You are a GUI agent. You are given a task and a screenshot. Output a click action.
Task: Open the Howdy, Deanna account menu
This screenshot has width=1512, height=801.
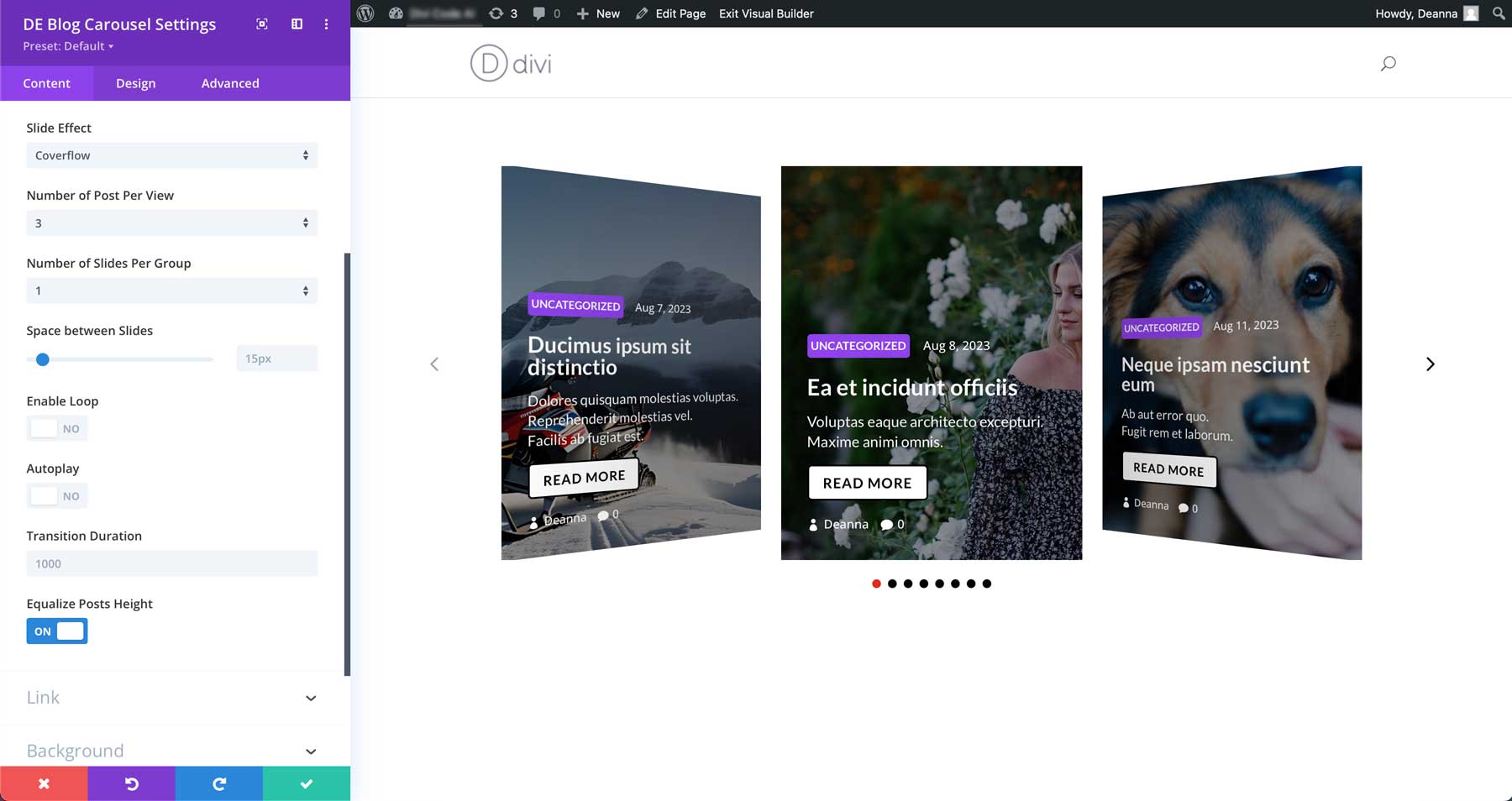tap(1426, 13)
